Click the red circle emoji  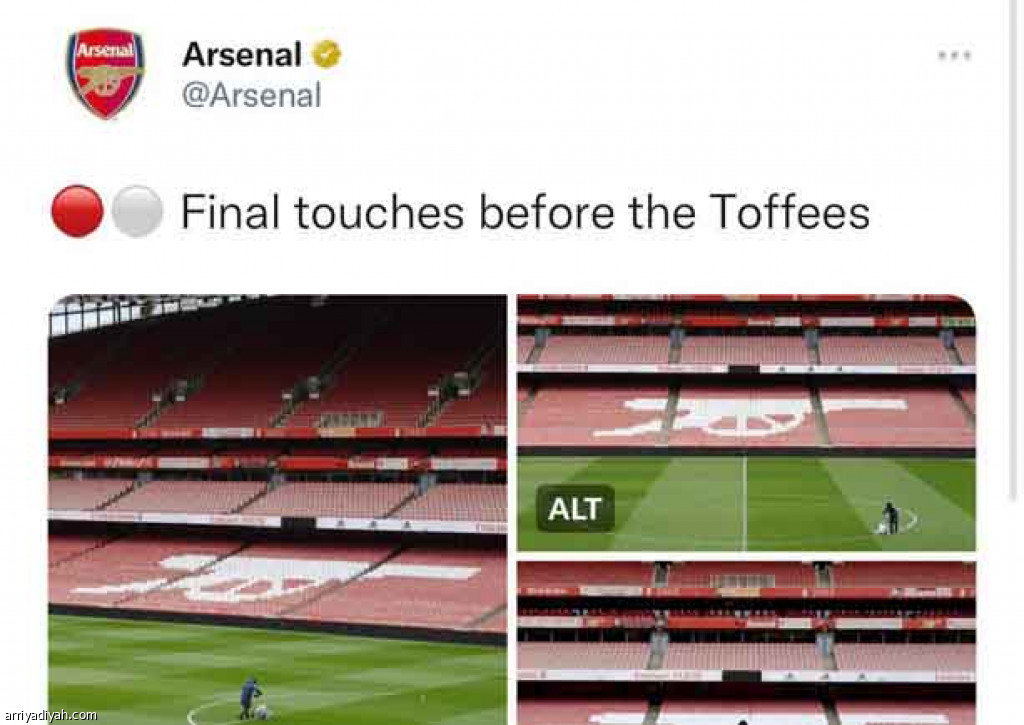pos(77,212)
